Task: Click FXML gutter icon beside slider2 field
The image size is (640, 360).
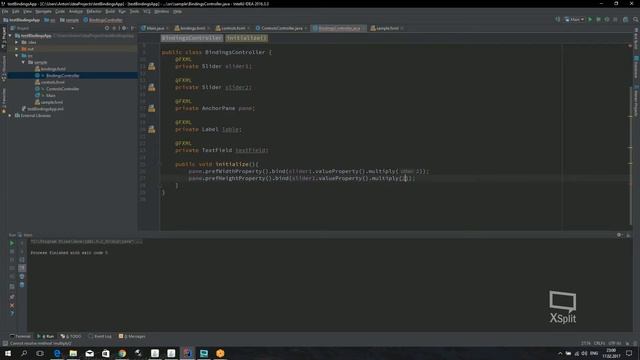Action: 151,87
